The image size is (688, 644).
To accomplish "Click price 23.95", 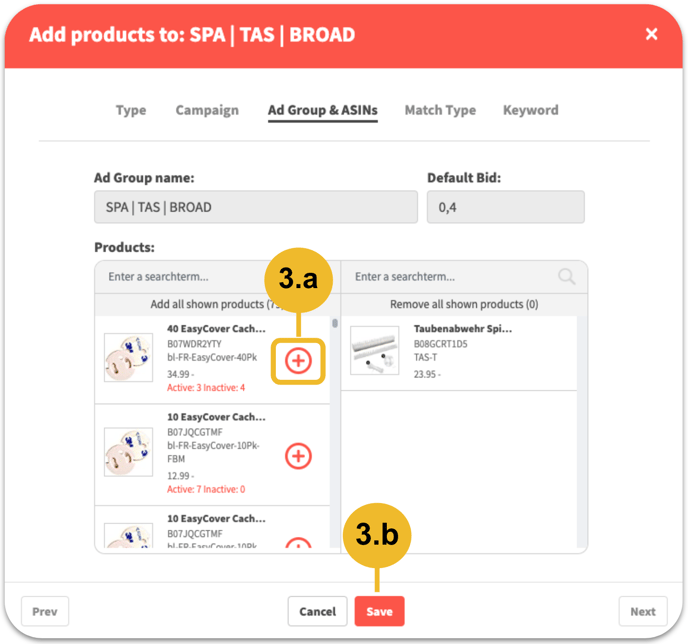I will point(427,374).
